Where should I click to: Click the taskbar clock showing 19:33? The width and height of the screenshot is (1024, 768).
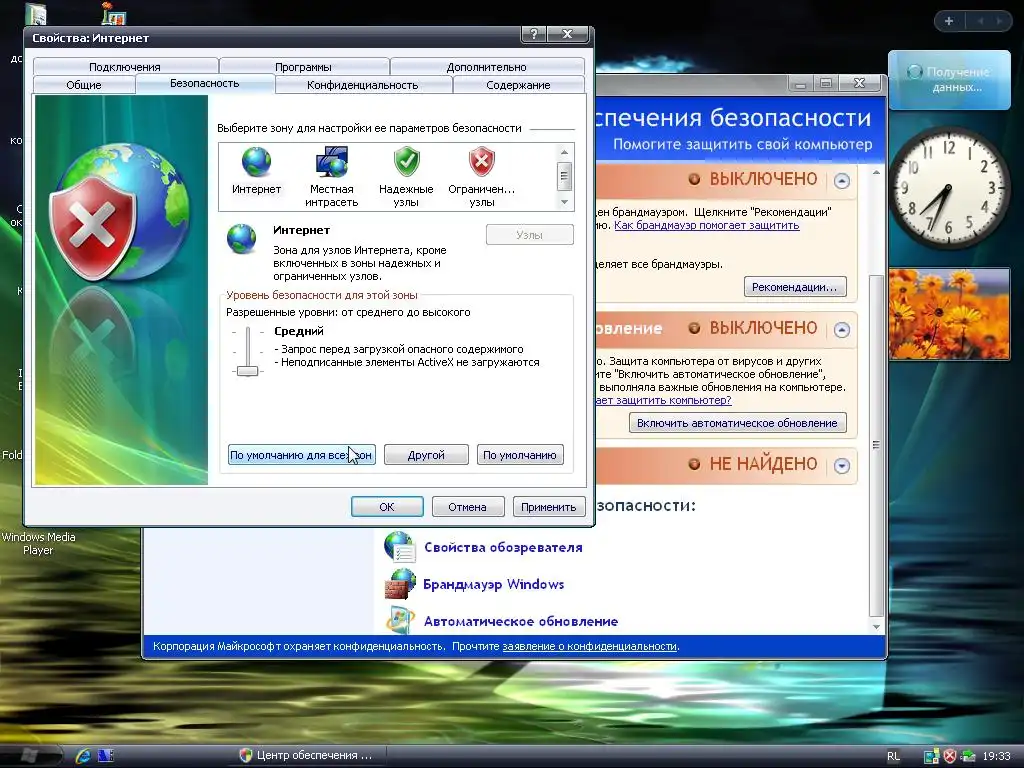click(x=997, y=756)
